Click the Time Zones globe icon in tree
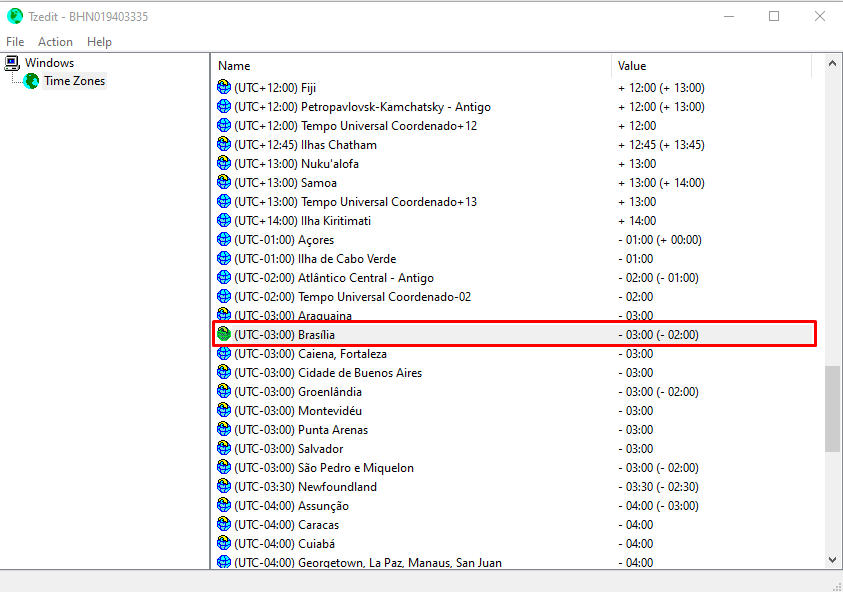 coord(32,81)
